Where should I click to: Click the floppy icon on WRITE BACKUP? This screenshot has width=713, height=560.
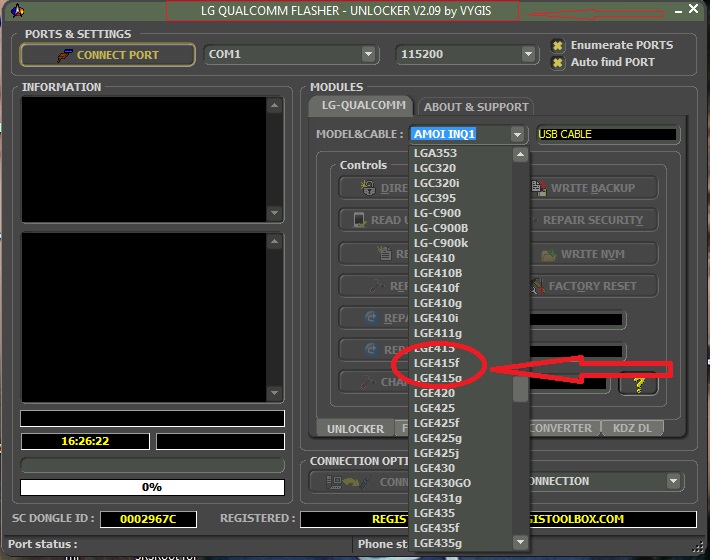click(538, 188)
